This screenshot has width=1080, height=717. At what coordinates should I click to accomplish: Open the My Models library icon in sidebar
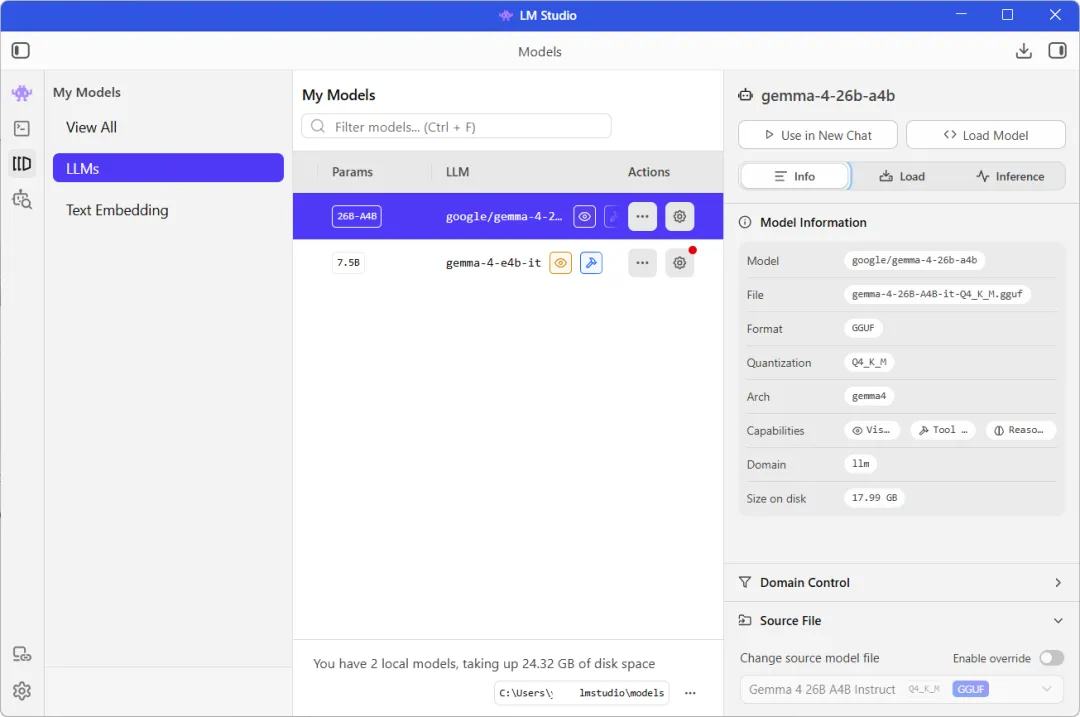(22, 164)
